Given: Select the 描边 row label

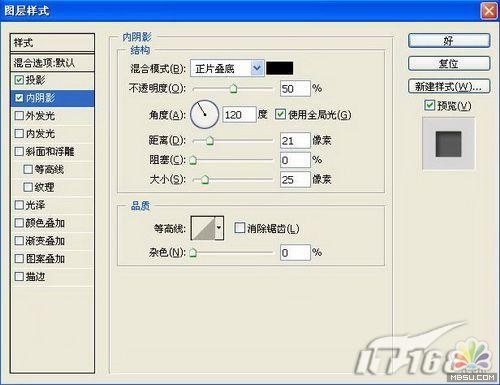Looking at the screenshot, I should (x=35, y=276).
